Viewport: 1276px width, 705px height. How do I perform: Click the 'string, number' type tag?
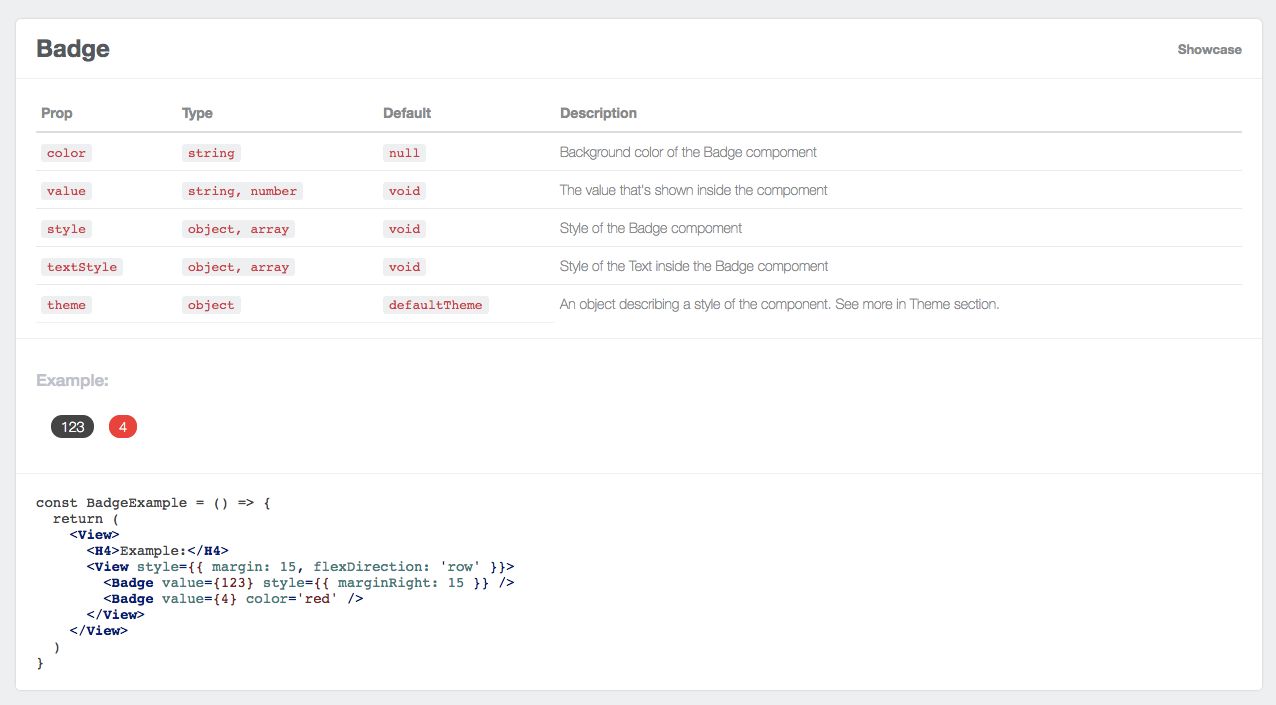click(242, 191)
